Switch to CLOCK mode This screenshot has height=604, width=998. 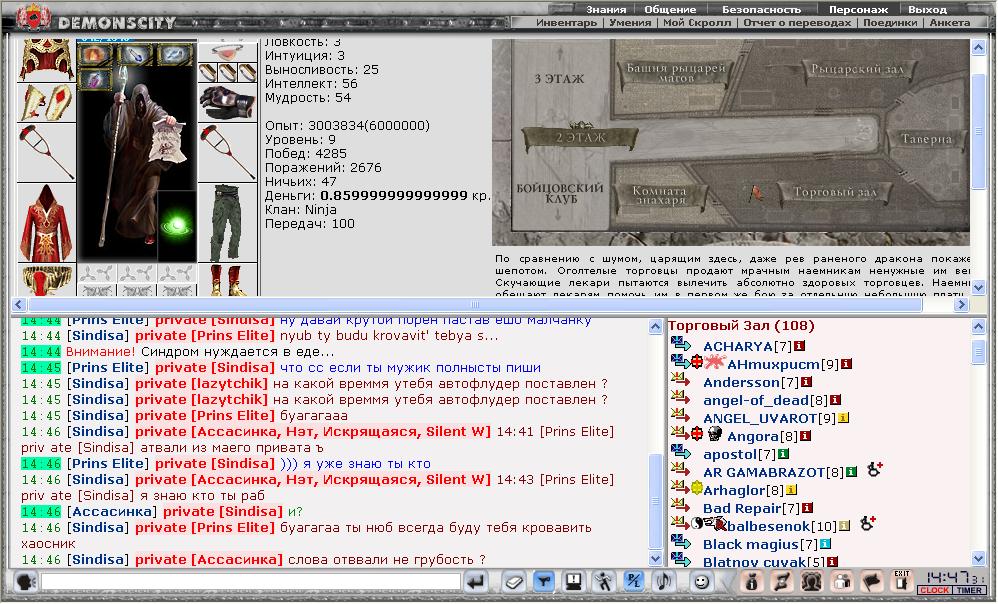[x=934, y=591]
